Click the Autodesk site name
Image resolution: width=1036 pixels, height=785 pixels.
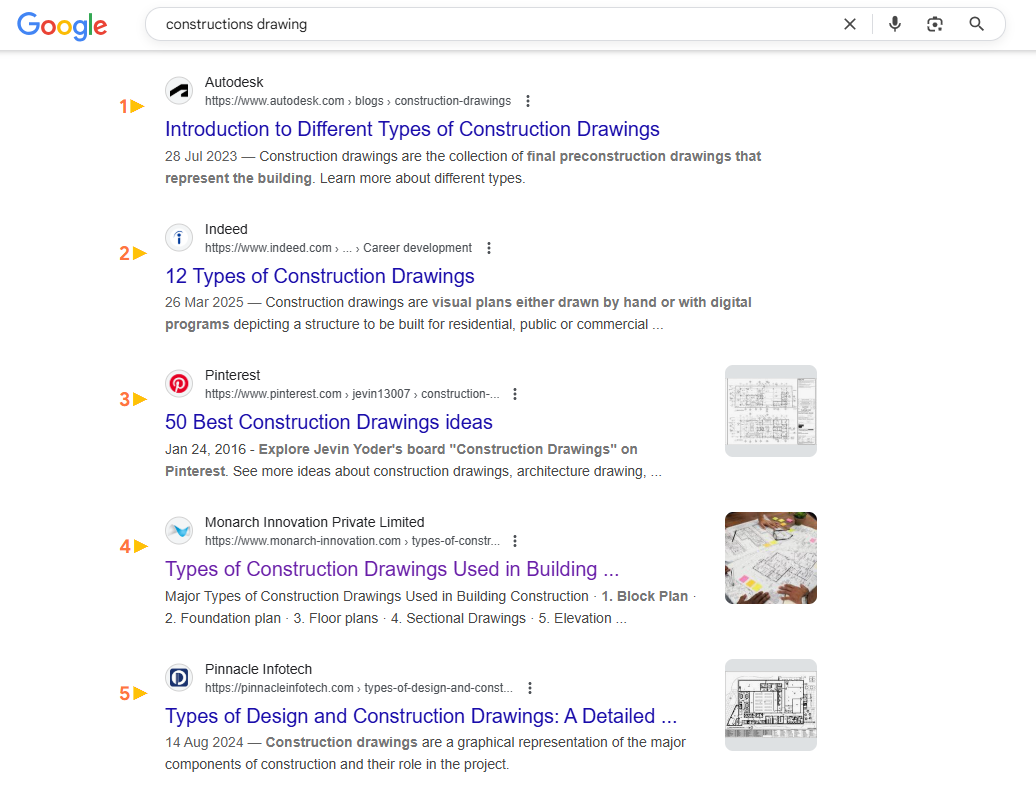(x=234, y=82)
